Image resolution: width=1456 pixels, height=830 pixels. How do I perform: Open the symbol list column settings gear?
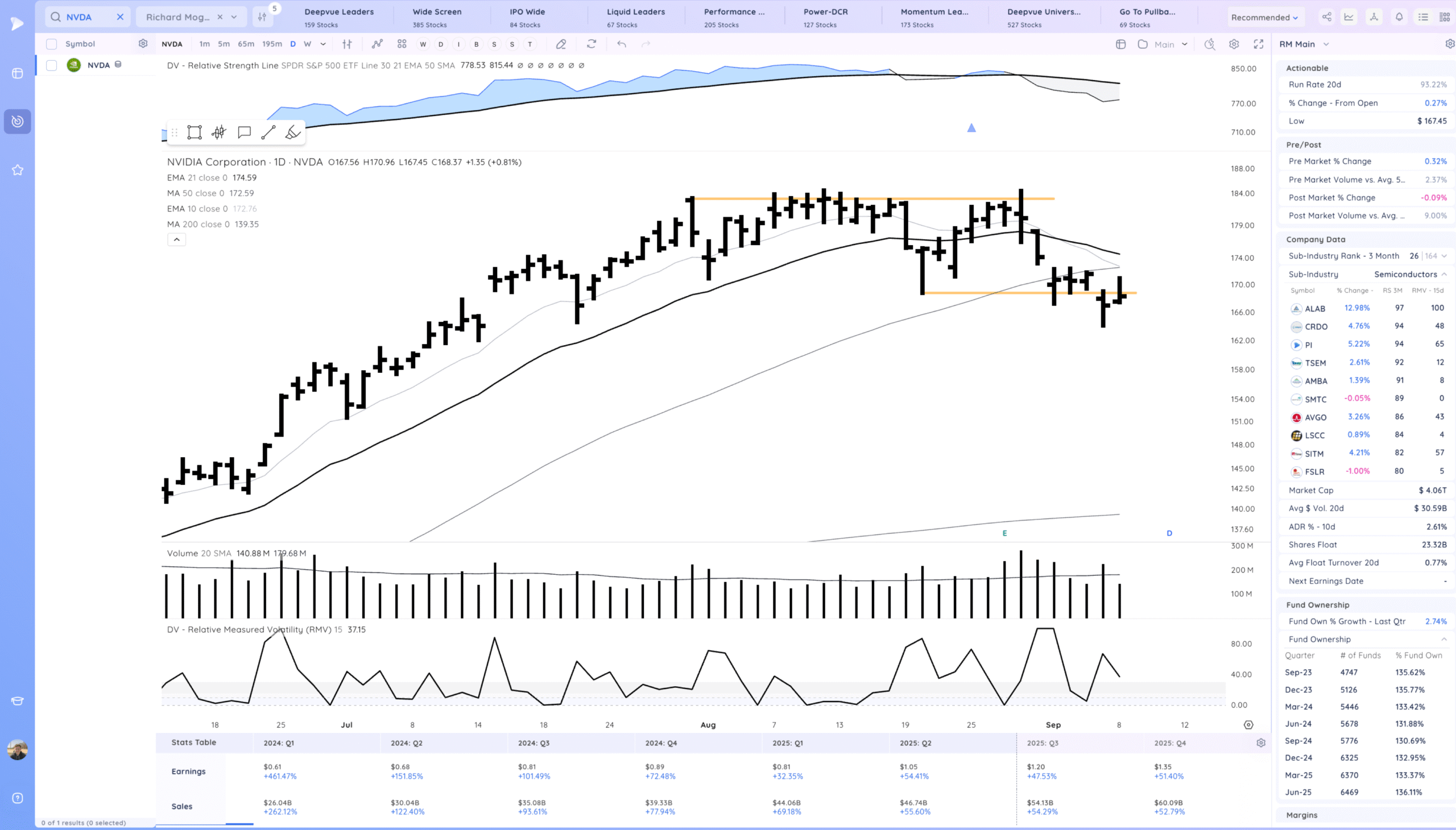pos(143,43)
